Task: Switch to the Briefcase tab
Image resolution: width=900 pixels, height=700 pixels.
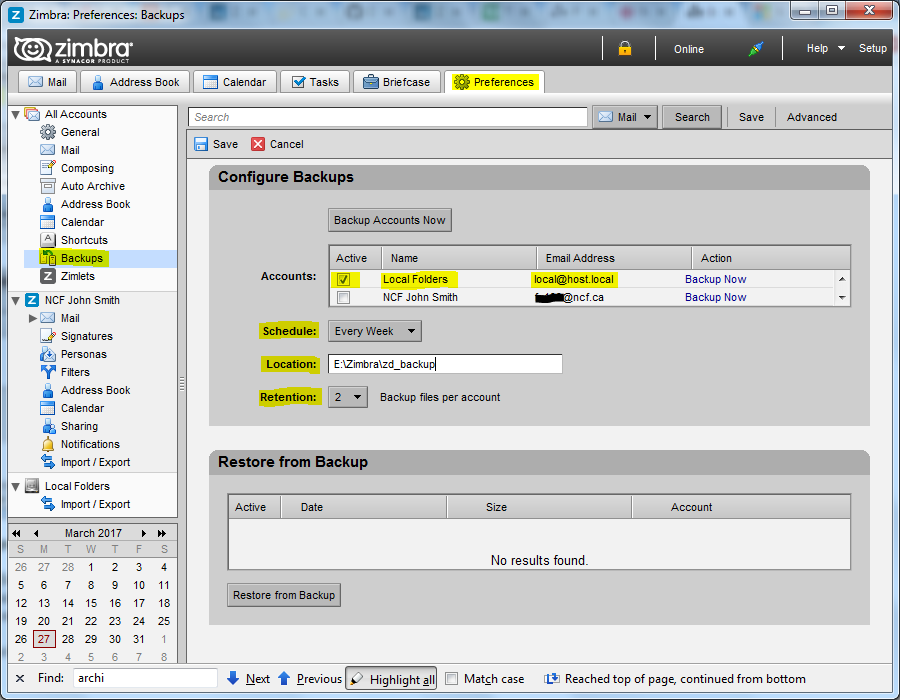Action: (397, 82)
